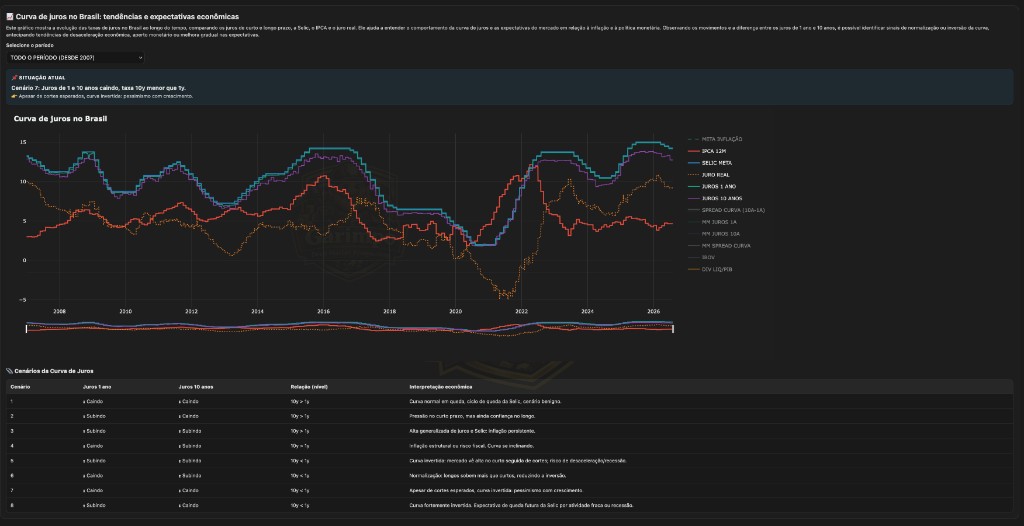Click the chart icon beside page title
Screen dimensions: 1024x526
click(10, 16)
